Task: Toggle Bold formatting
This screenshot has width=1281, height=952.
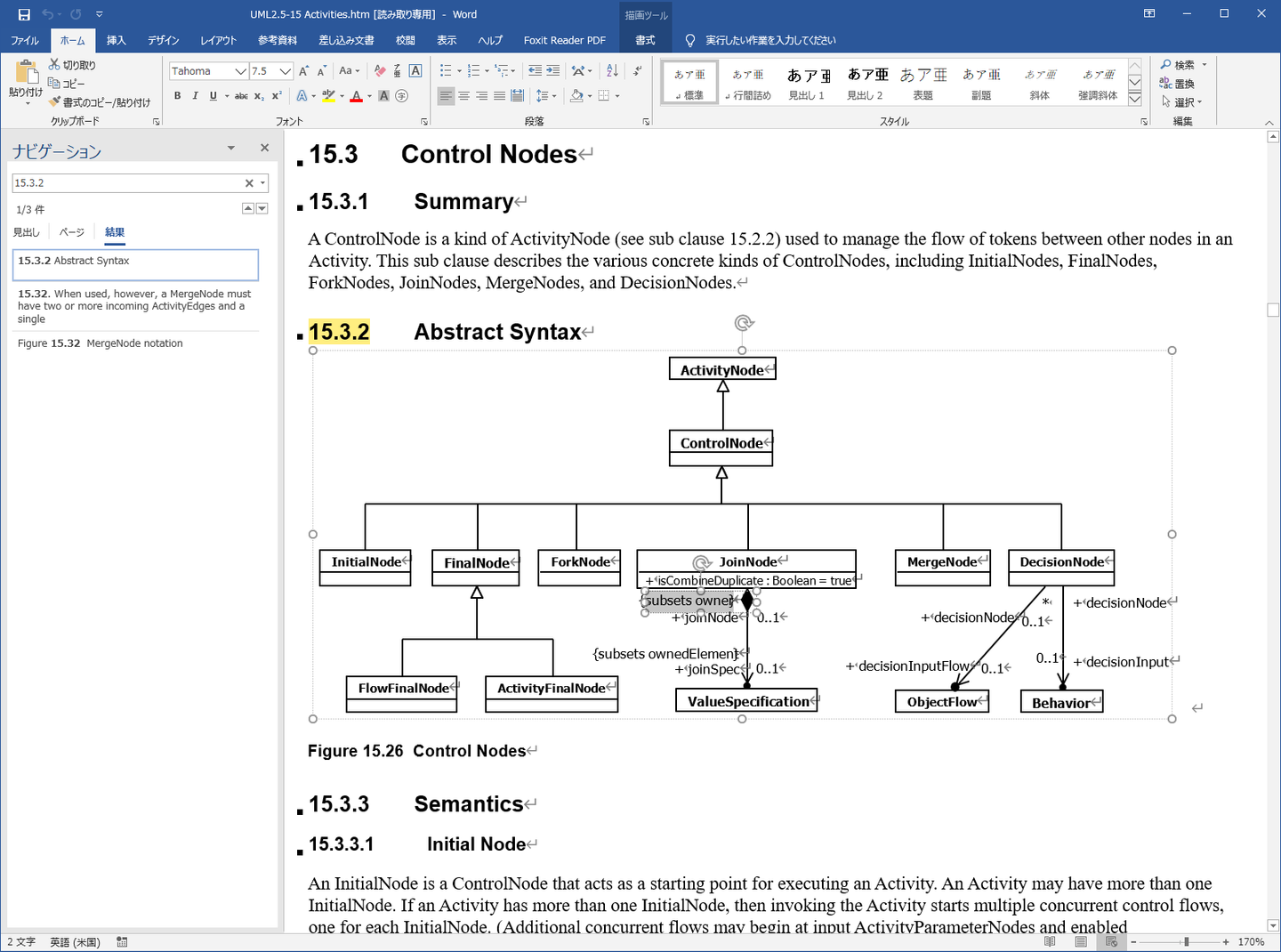Action: pos(178,96)
